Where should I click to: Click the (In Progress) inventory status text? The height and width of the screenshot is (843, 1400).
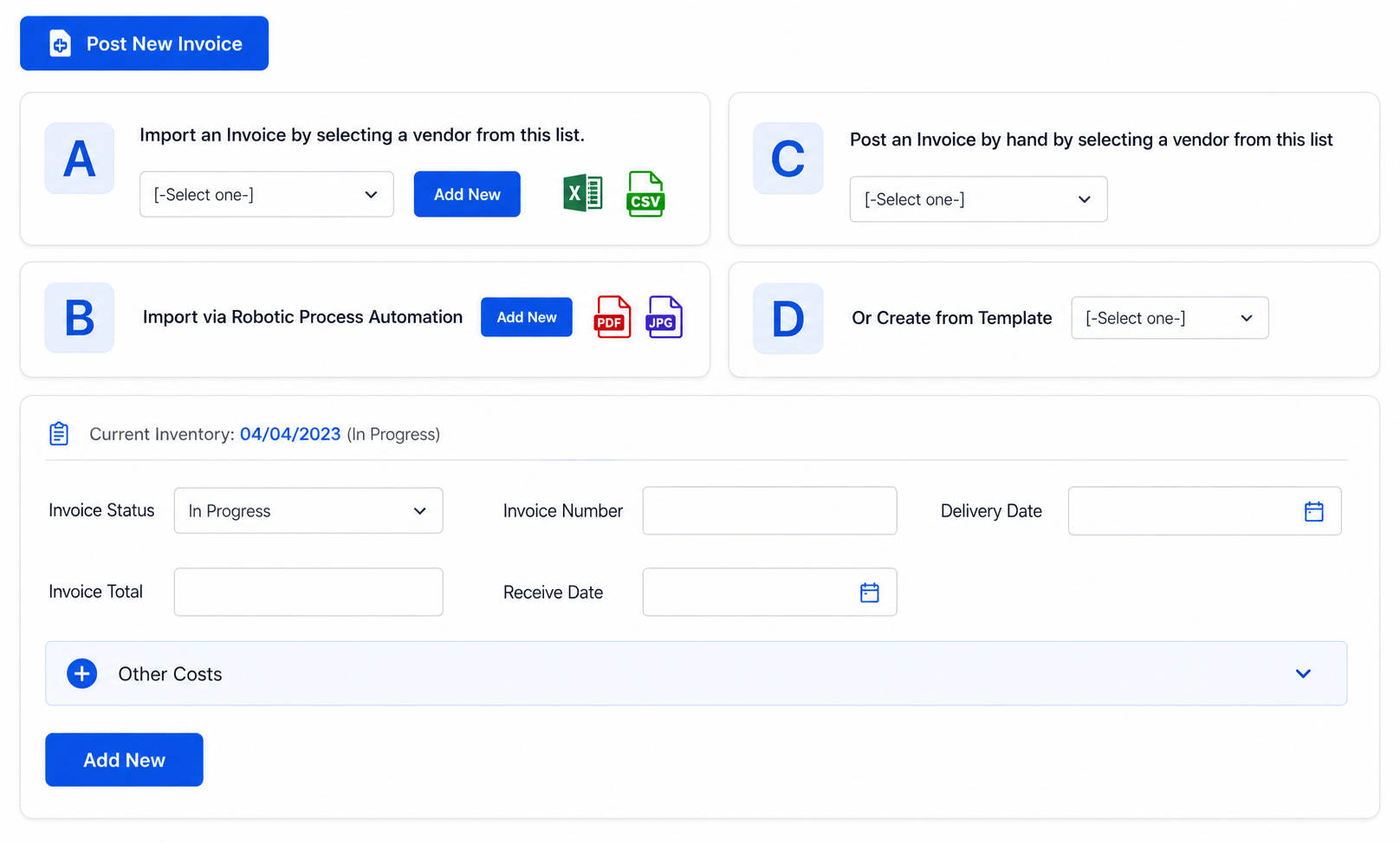click(393, 434)
